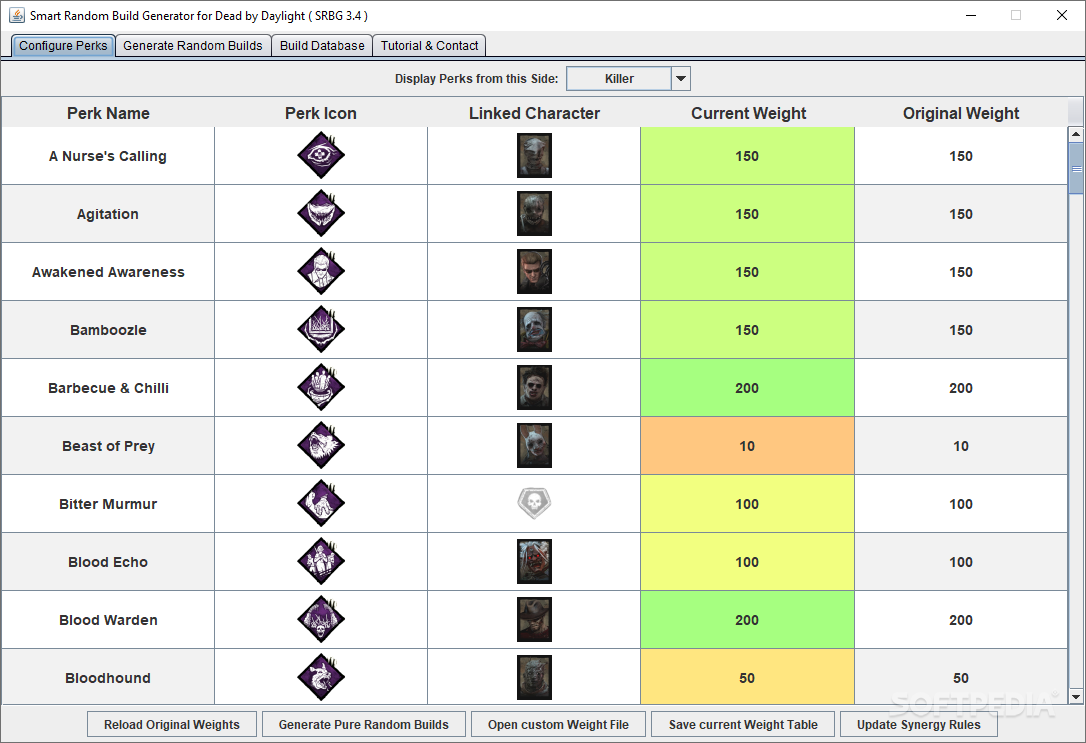Click the Blood Warden perk icon
This screenshot has width=1086, height=743.
click(x=321, y=620)
